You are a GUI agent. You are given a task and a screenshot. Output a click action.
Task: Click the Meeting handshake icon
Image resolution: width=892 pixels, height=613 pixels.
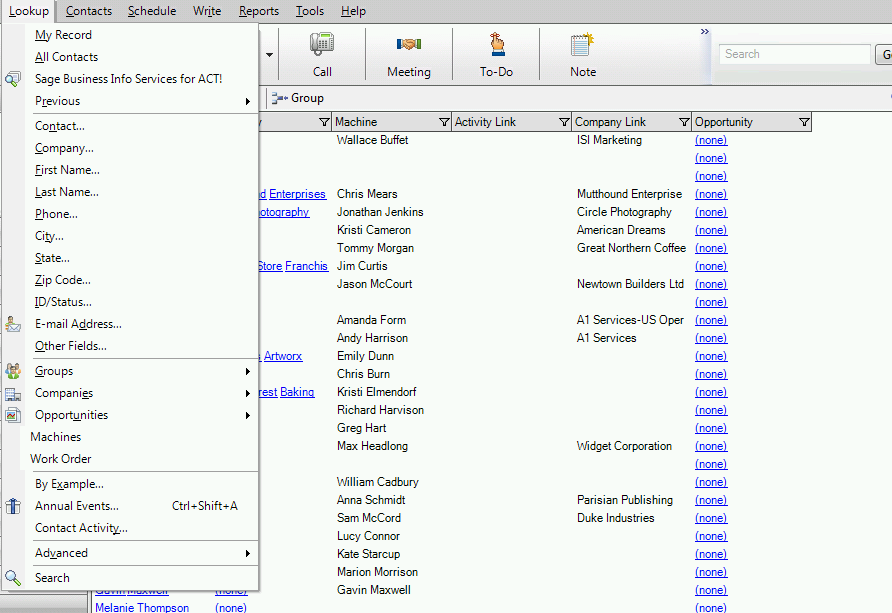tap(408, 44)
